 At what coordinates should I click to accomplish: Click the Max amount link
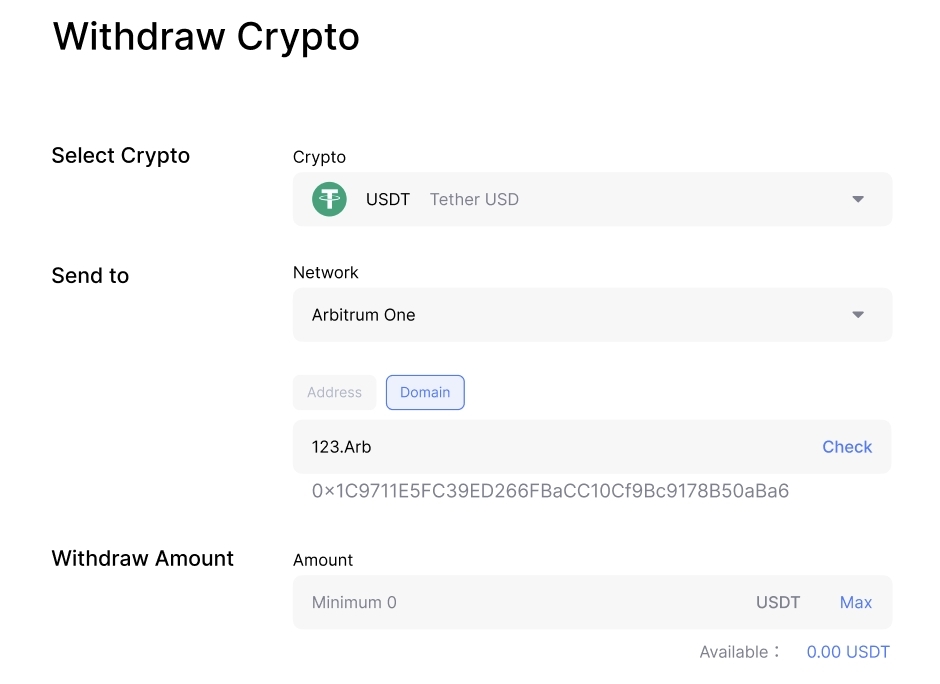point(856,602)
